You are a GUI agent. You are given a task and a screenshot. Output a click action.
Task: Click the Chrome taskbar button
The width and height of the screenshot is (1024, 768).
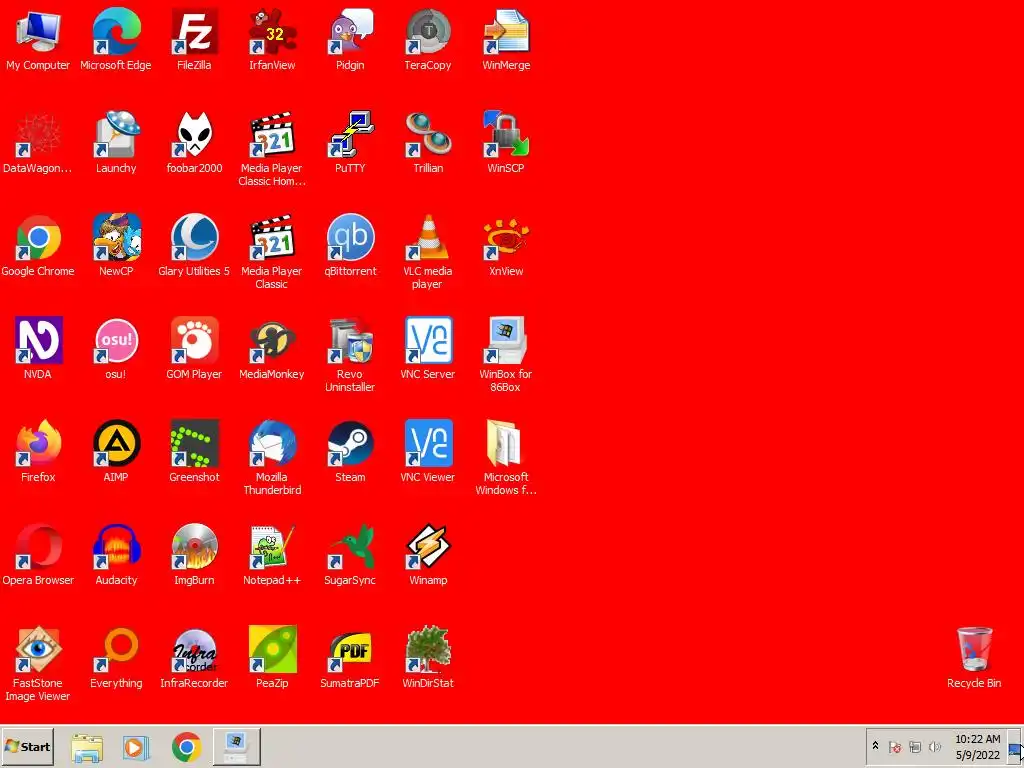pos(187,747)
